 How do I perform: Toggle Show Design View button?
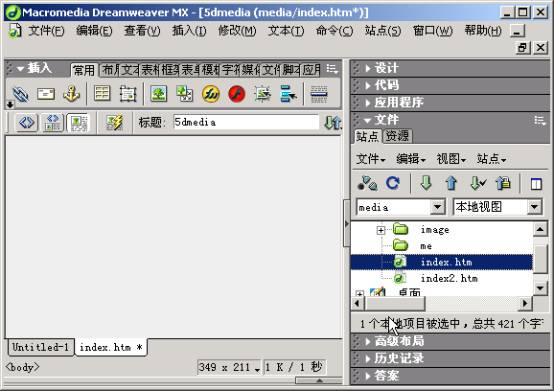78,123
